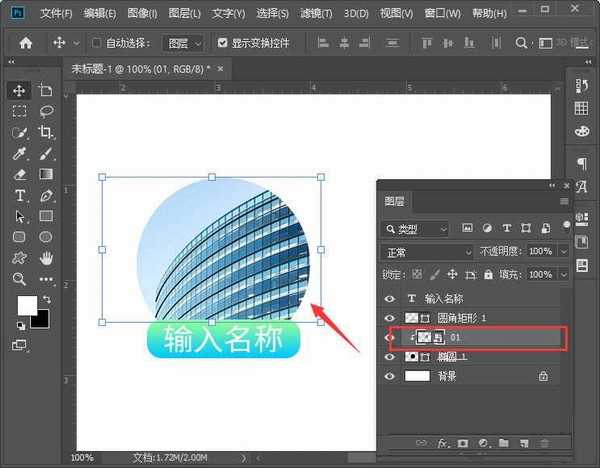Image resolution: width=600 pixels, height=468 pixels.
Task: Open the 正常 blend mode dropdown
Action: [427, 251]
